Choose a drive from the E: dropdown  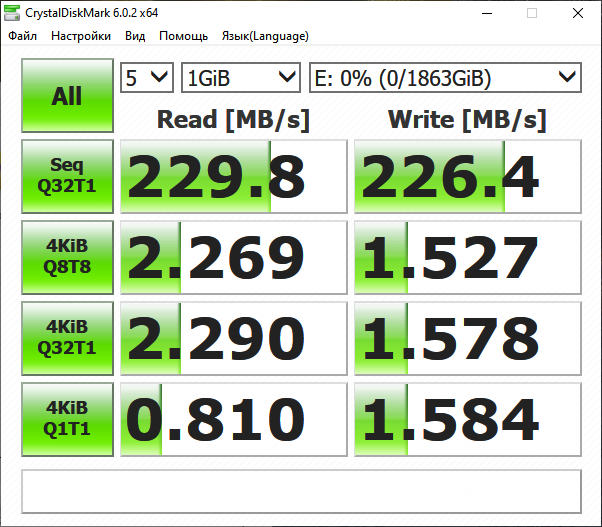[444, 77]
